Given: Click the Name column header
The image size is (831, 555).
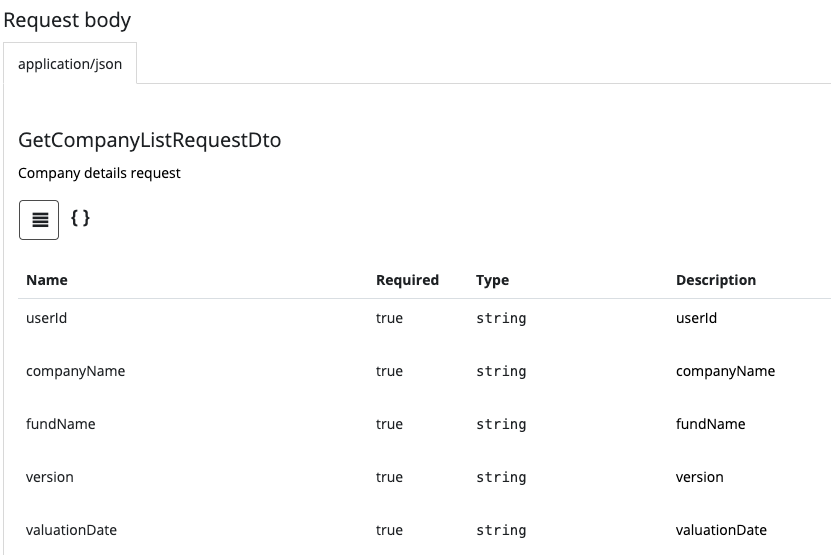Looking at the screenshot, I should 47,280.
